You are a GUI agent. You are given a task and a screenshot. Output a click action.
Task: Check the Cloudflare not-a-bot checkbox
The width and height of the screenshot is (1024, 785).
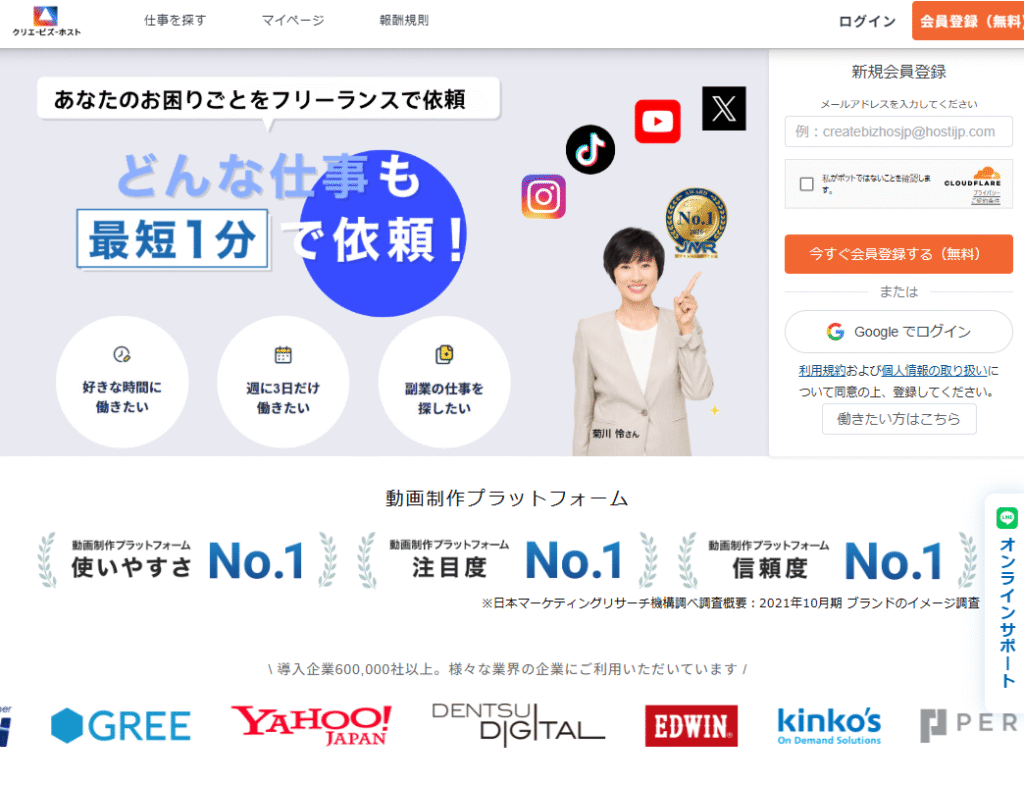[807, 184]
